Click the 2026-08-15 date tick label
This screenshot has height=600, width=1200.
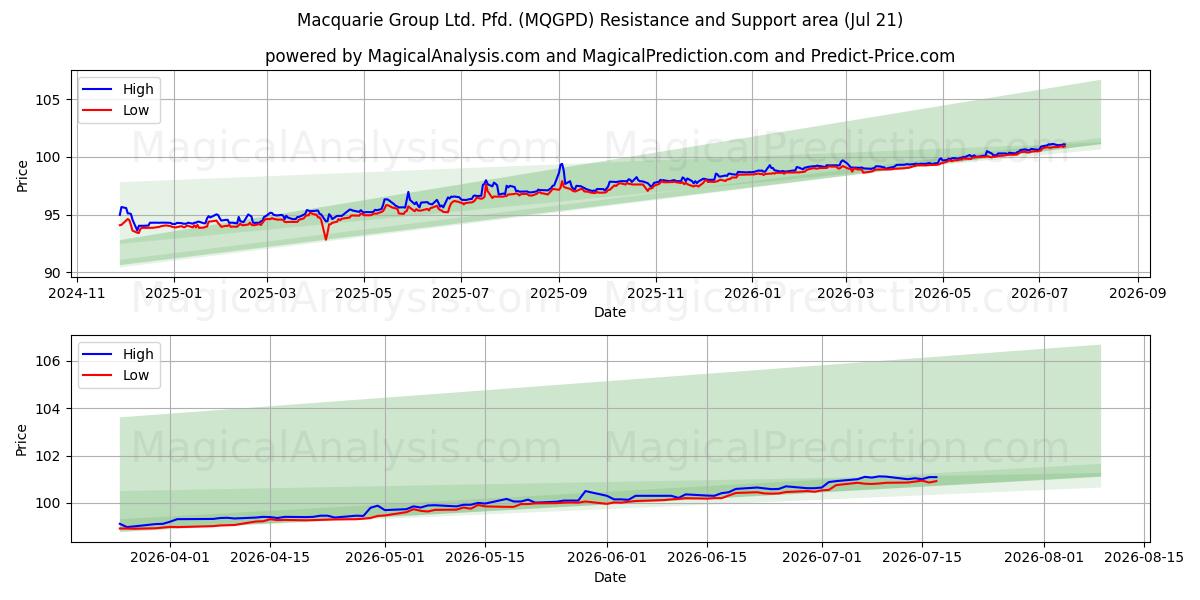tap(1144, 558)
